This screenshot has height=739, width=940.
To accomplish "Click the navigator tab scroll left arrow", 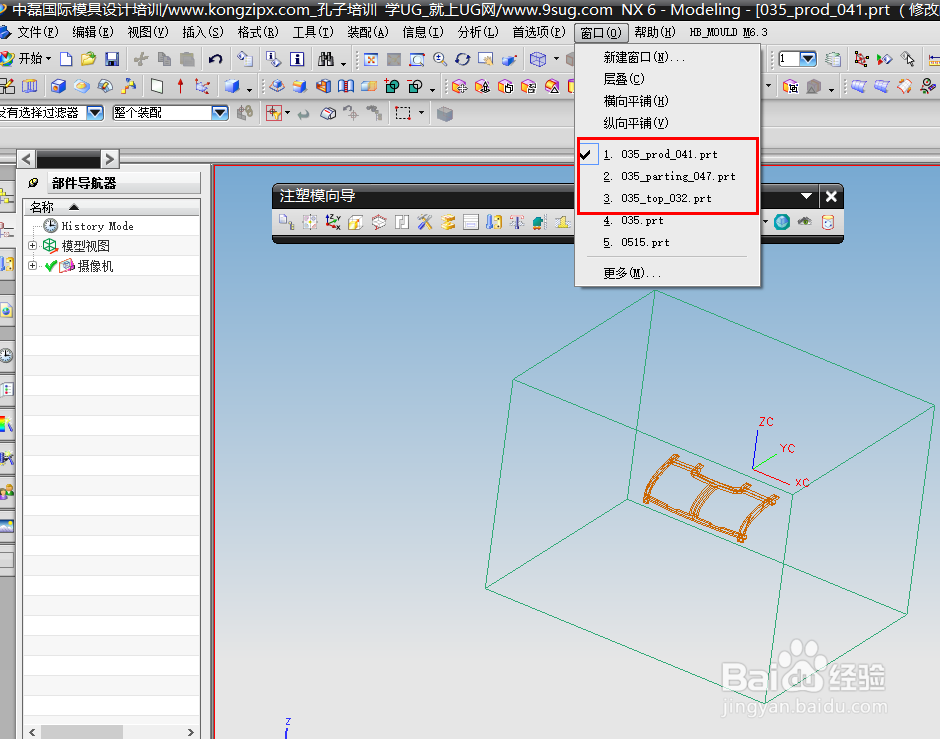I will (x=26, y=159).
